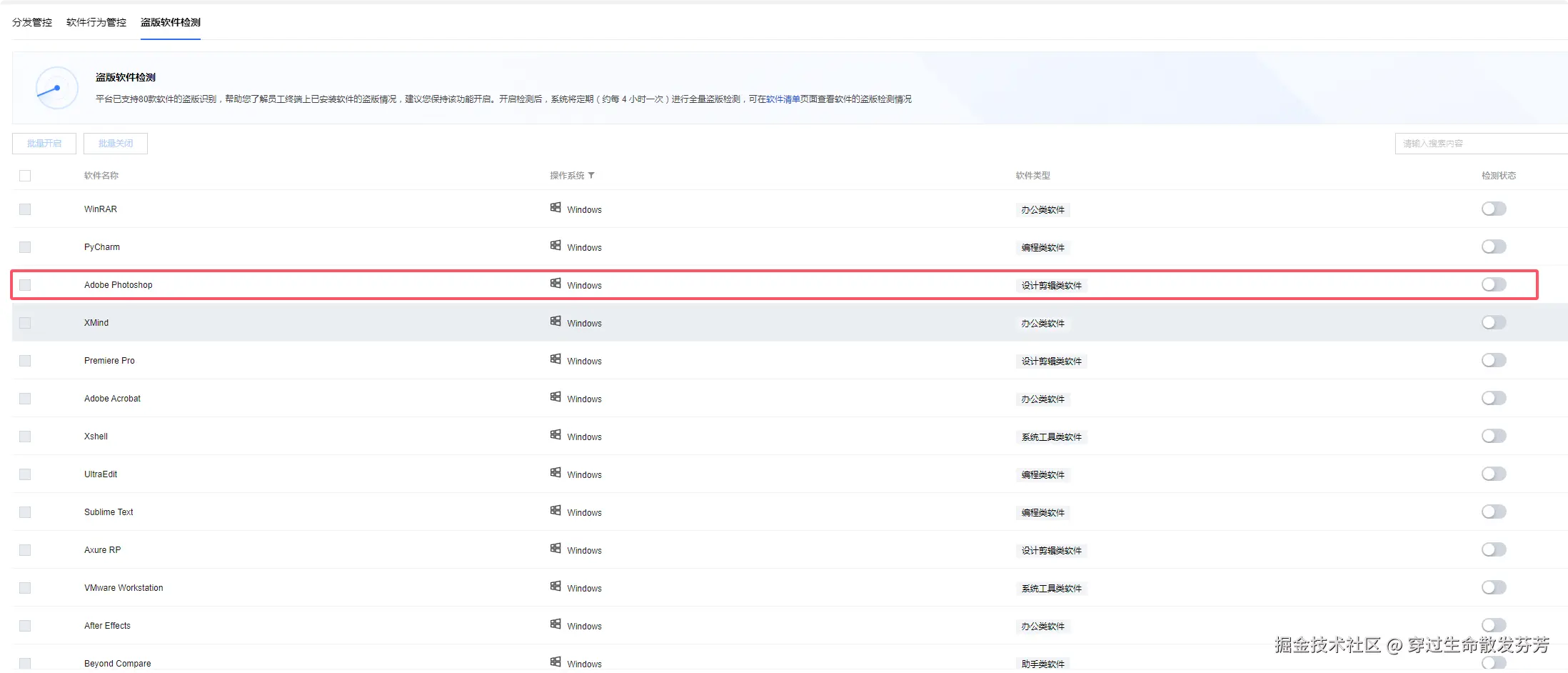
Task: Click the Windows icon in Adobe Acrobat row
Action: pyautogui.click(x=556, y=397)
